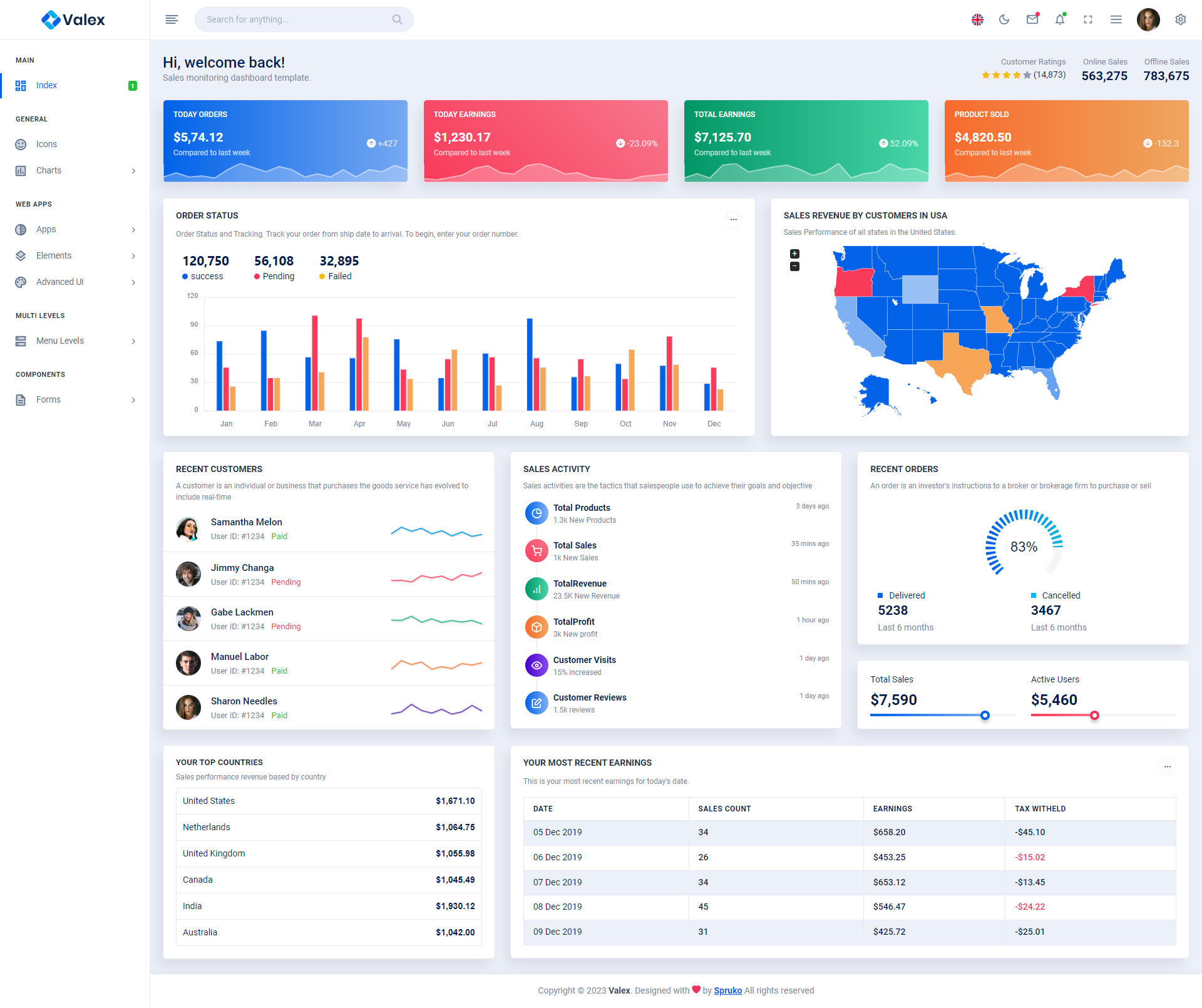This screenshot has height=1008, width=1202.
Task: Open the mail envelope icon
Action: click(x=1032, y=19)
